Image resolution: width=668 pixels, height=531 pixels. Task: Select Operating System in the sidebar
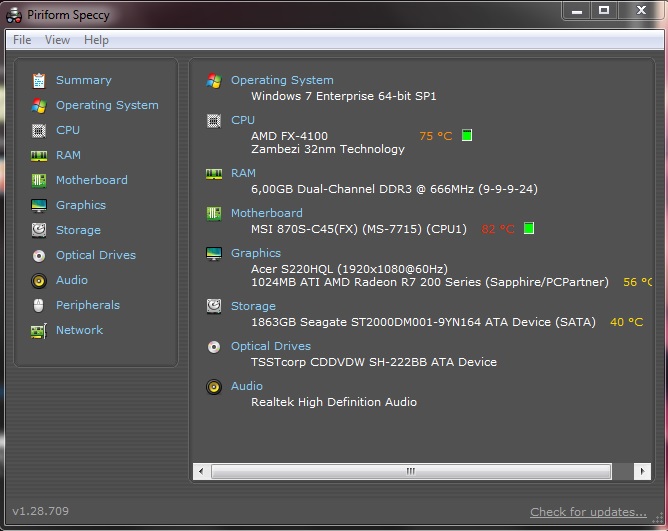(107, 105)
